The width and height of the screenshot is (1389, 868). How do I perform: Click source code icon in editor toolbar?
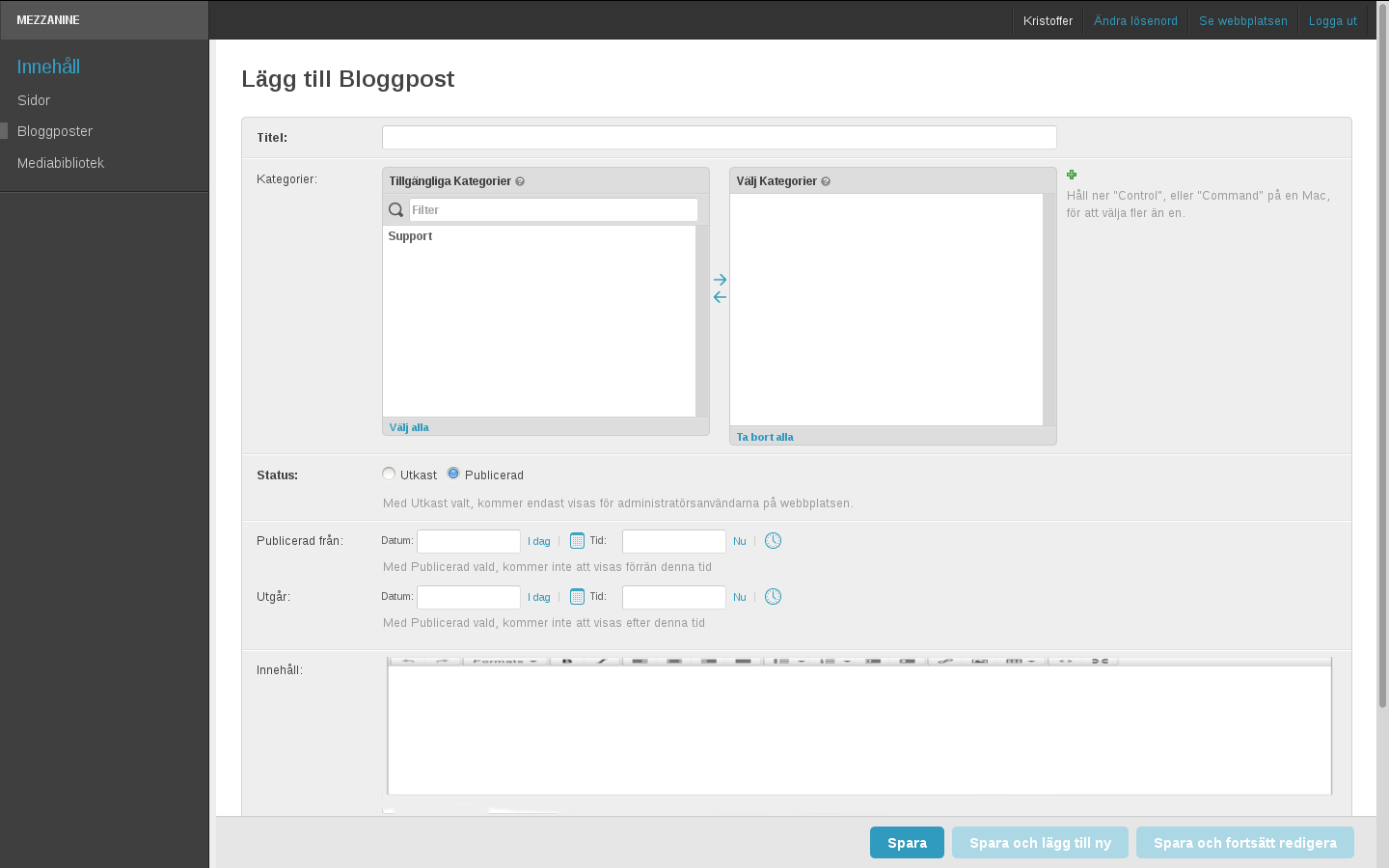1066,662
